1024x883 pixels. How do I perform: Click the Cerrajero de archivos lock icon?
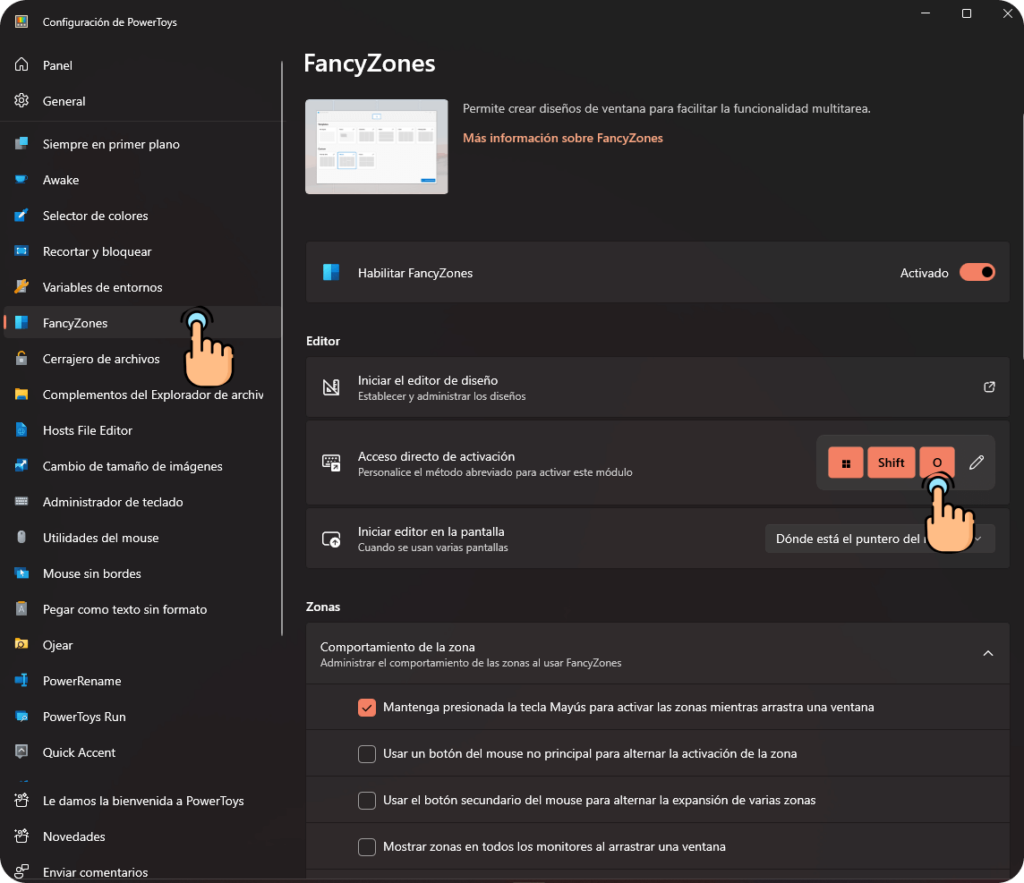coord(21,359)
